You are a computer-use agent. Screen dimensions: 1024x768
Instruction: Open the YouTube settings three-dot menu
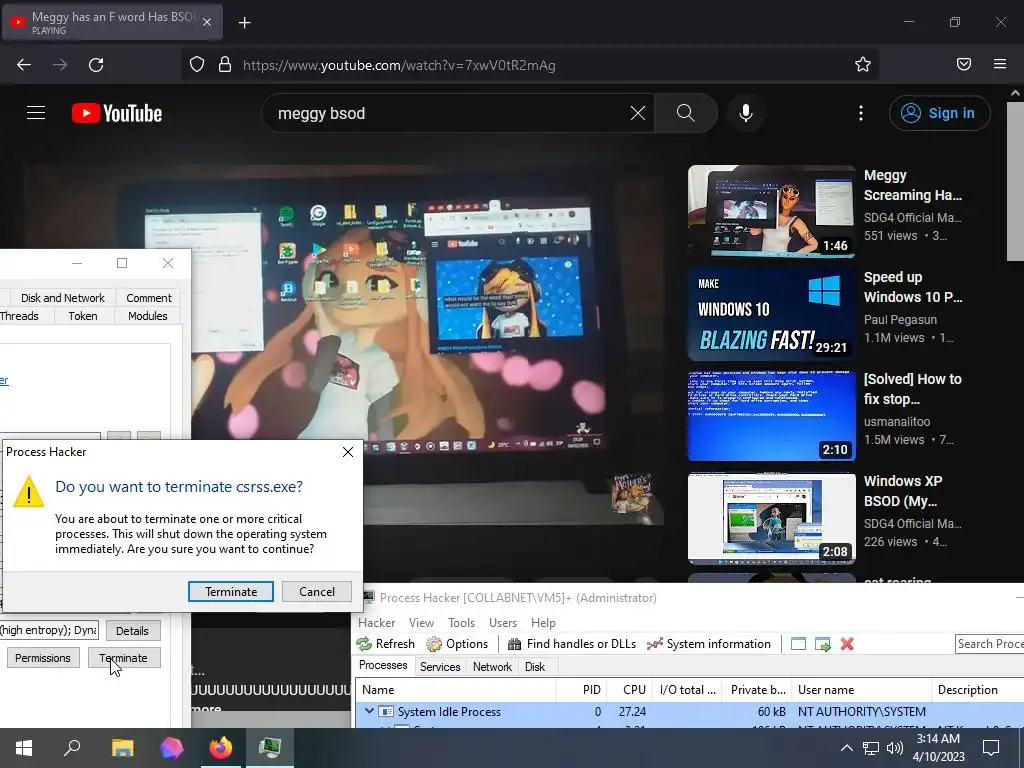(861, 113)
